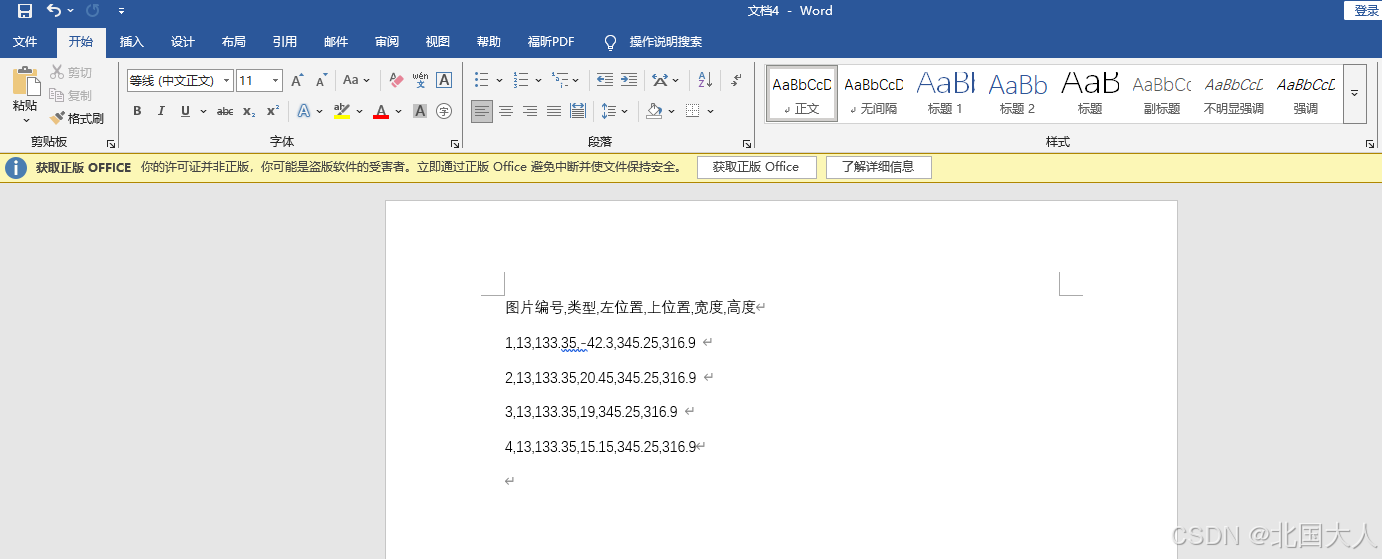This screenshot has height=559, width=1382.
Task: Clear all formatting with eraser icon
Action: pos(396,80)
